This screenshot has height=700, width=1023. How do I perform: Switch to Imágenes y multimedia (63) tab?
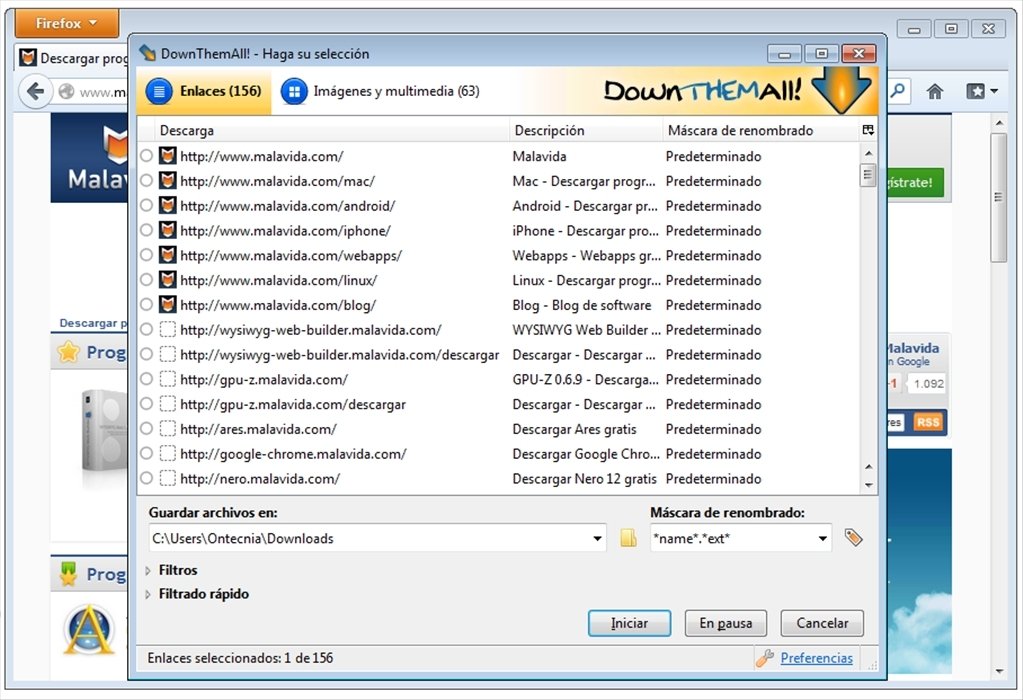pyautogui.click(x=380, y=91)
